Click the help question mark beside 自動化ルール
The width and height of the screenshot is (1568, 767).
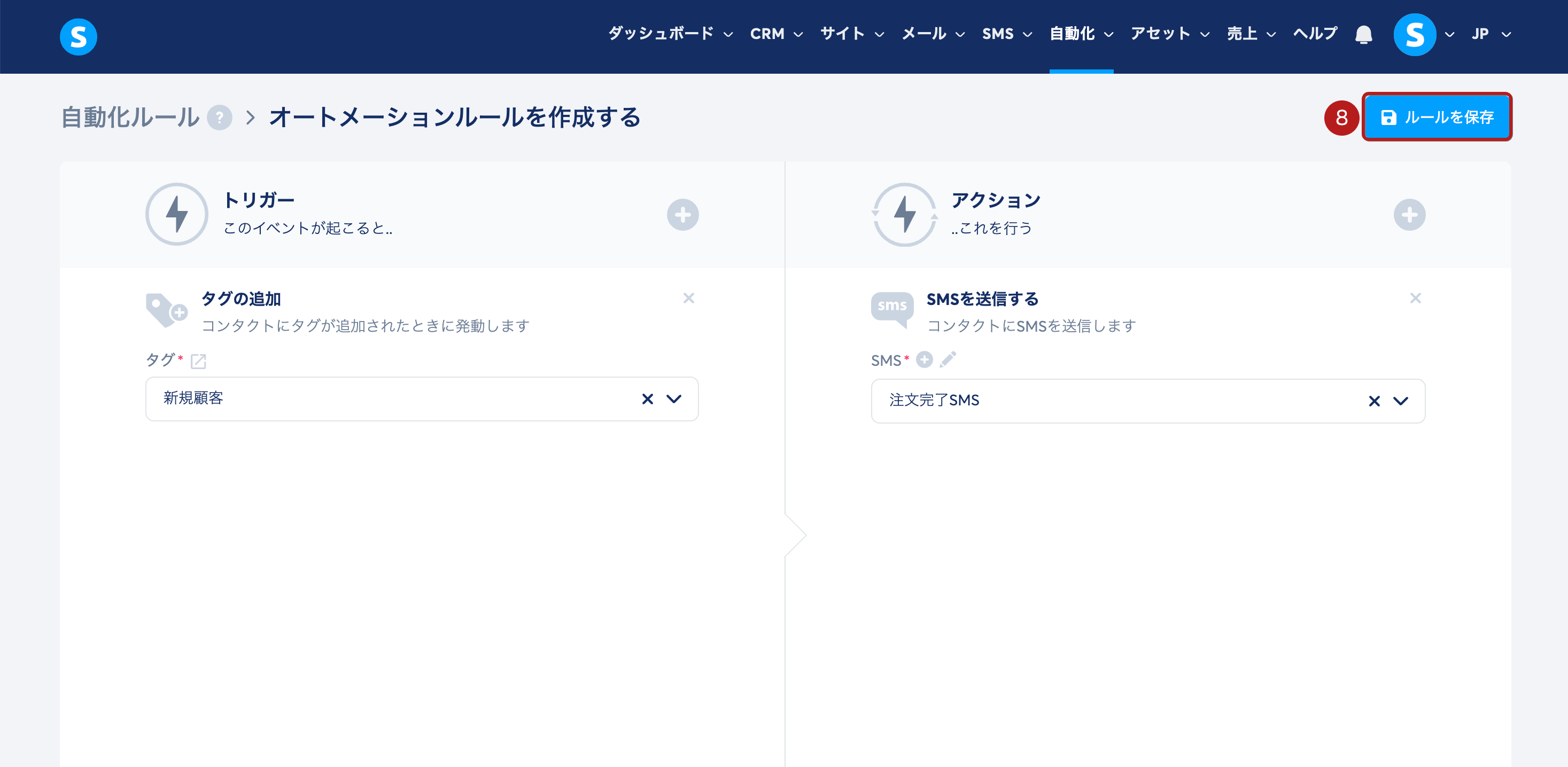(x=220, y=118)
